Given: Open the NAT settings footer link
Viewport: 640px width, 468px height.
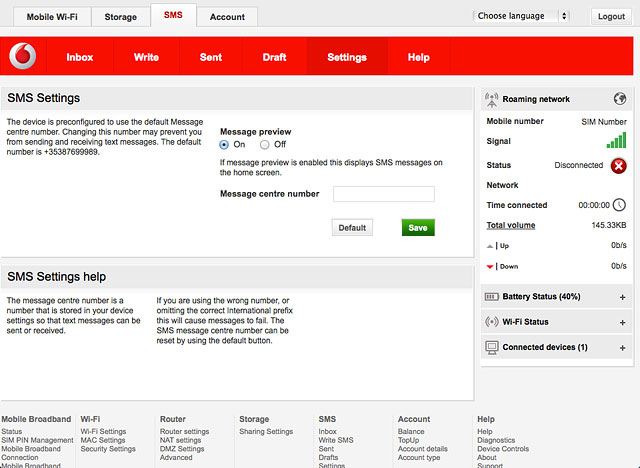Looking at the screenshot, I should [180, 440].
